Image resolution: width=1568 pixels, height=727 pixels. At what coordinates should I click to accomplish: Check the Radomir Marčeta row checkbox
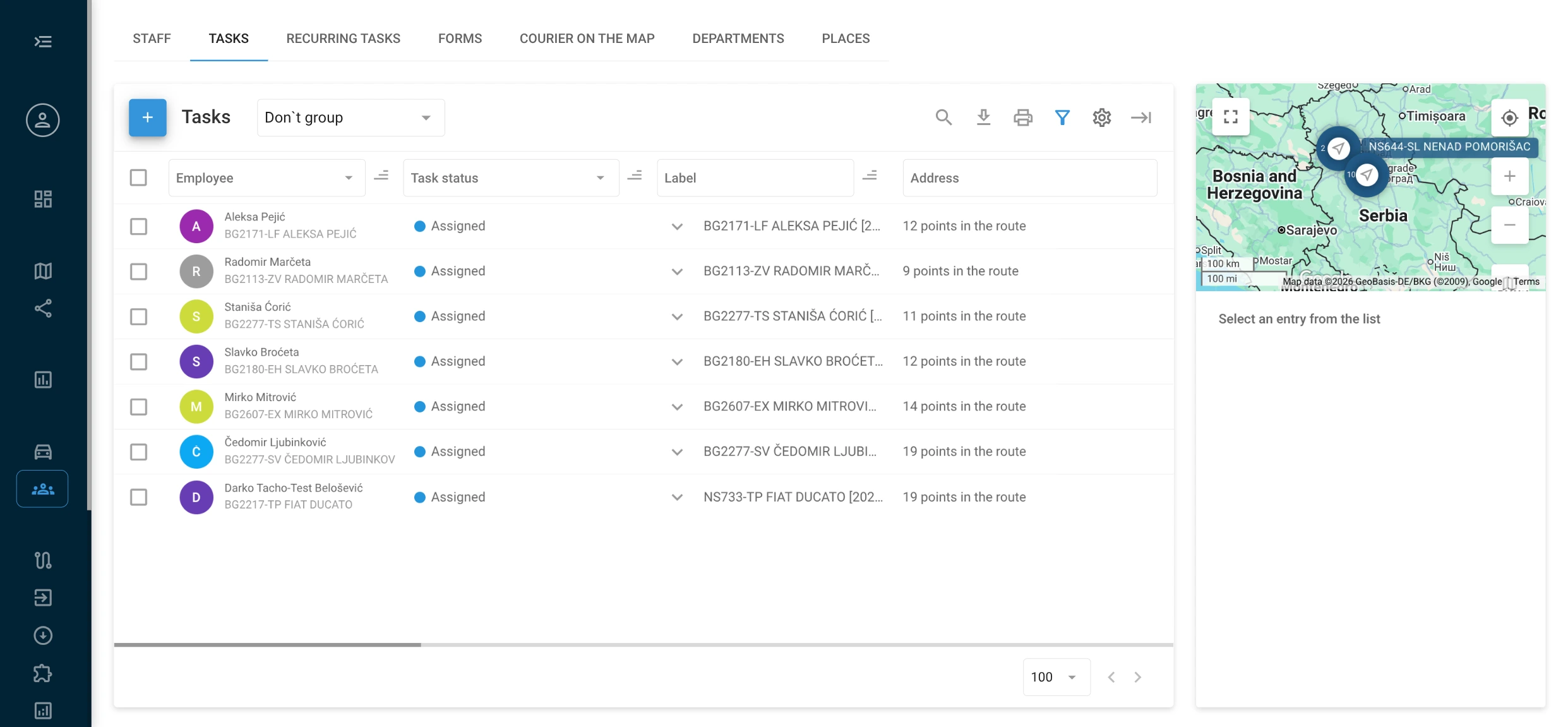coord(138,271)
